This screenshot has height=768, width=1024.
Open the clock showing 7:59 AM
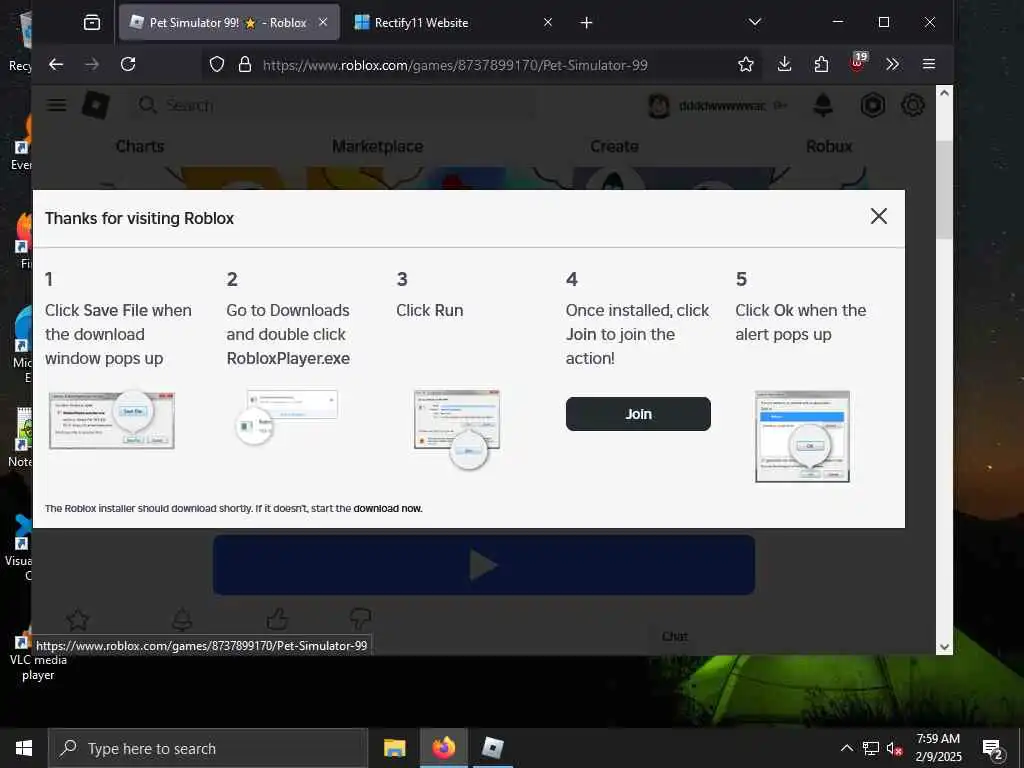938,748
